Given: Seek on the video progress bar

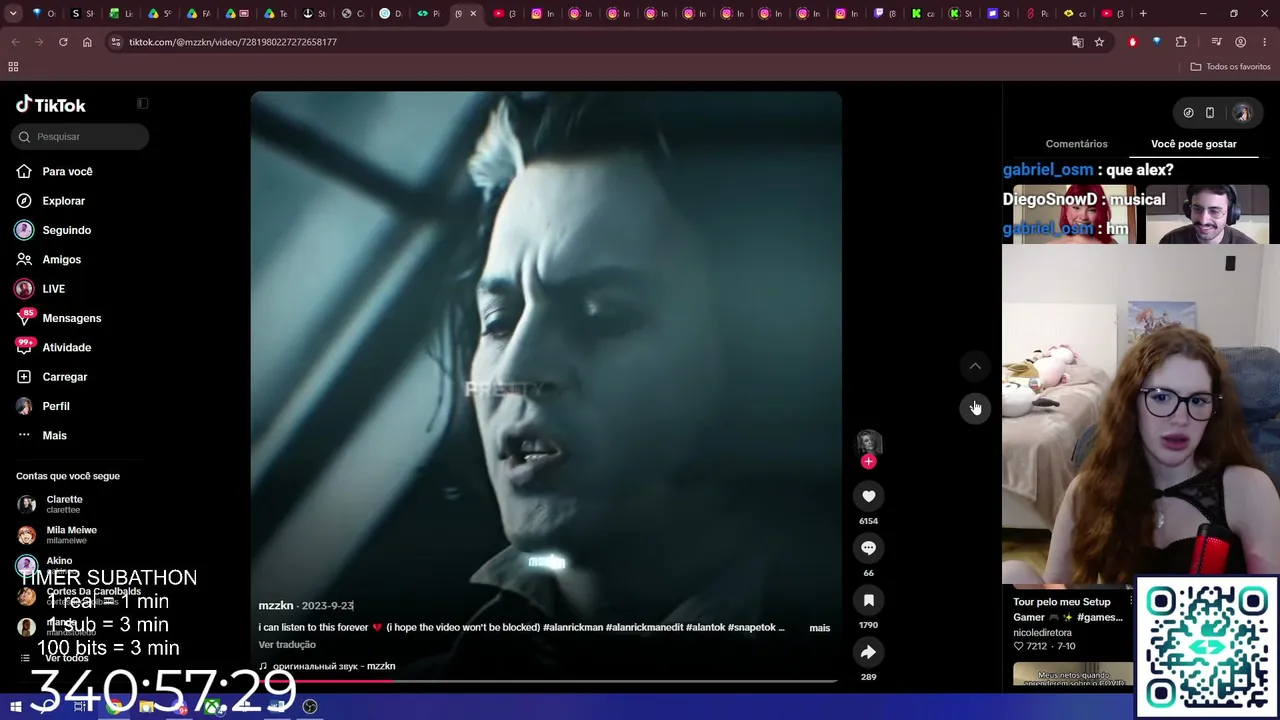Looking at the screenshot, I should [x=546, y=681].
